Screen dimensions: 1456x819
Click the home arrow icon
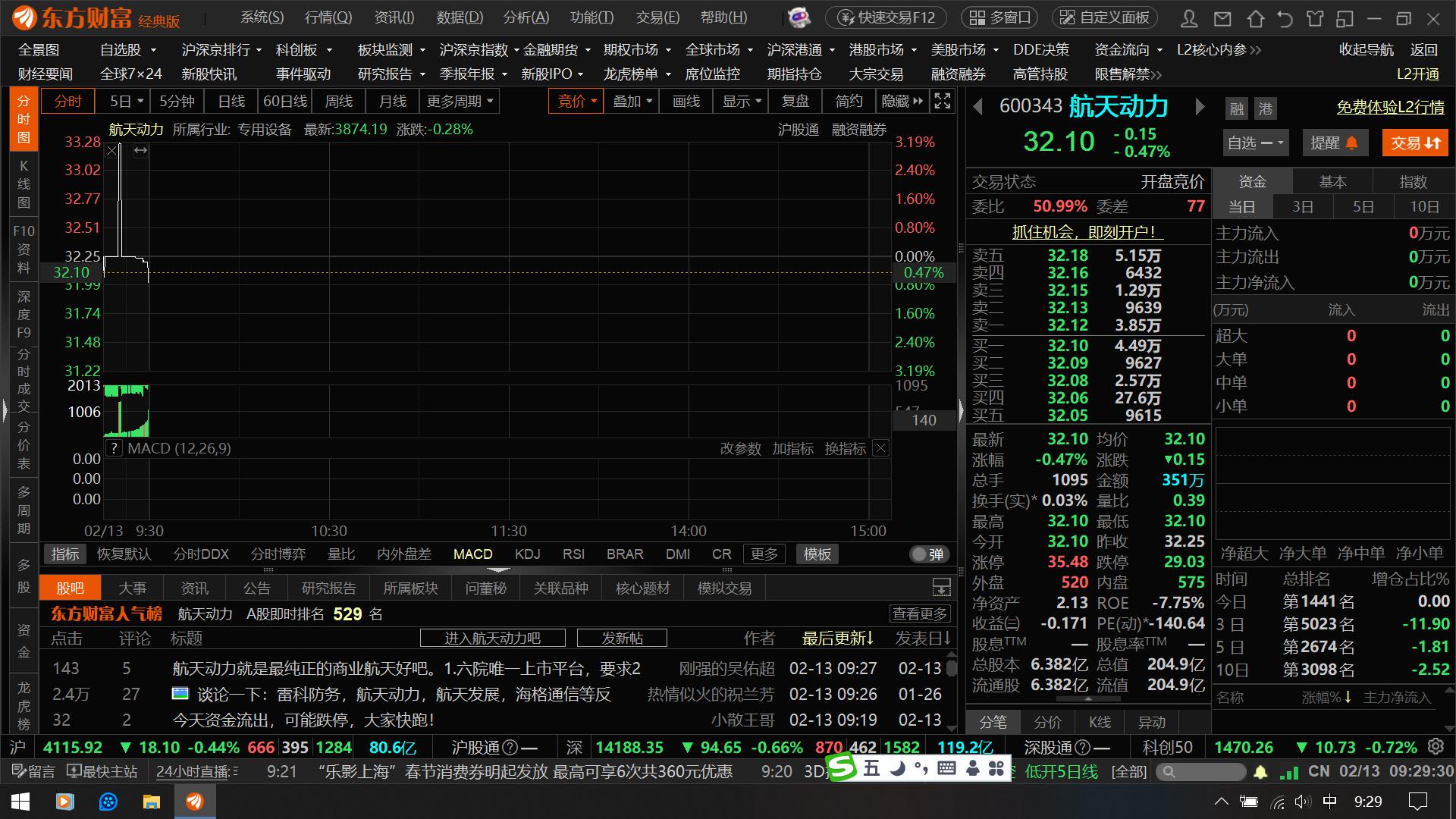pyautogui.click(x=1255, y=18)
